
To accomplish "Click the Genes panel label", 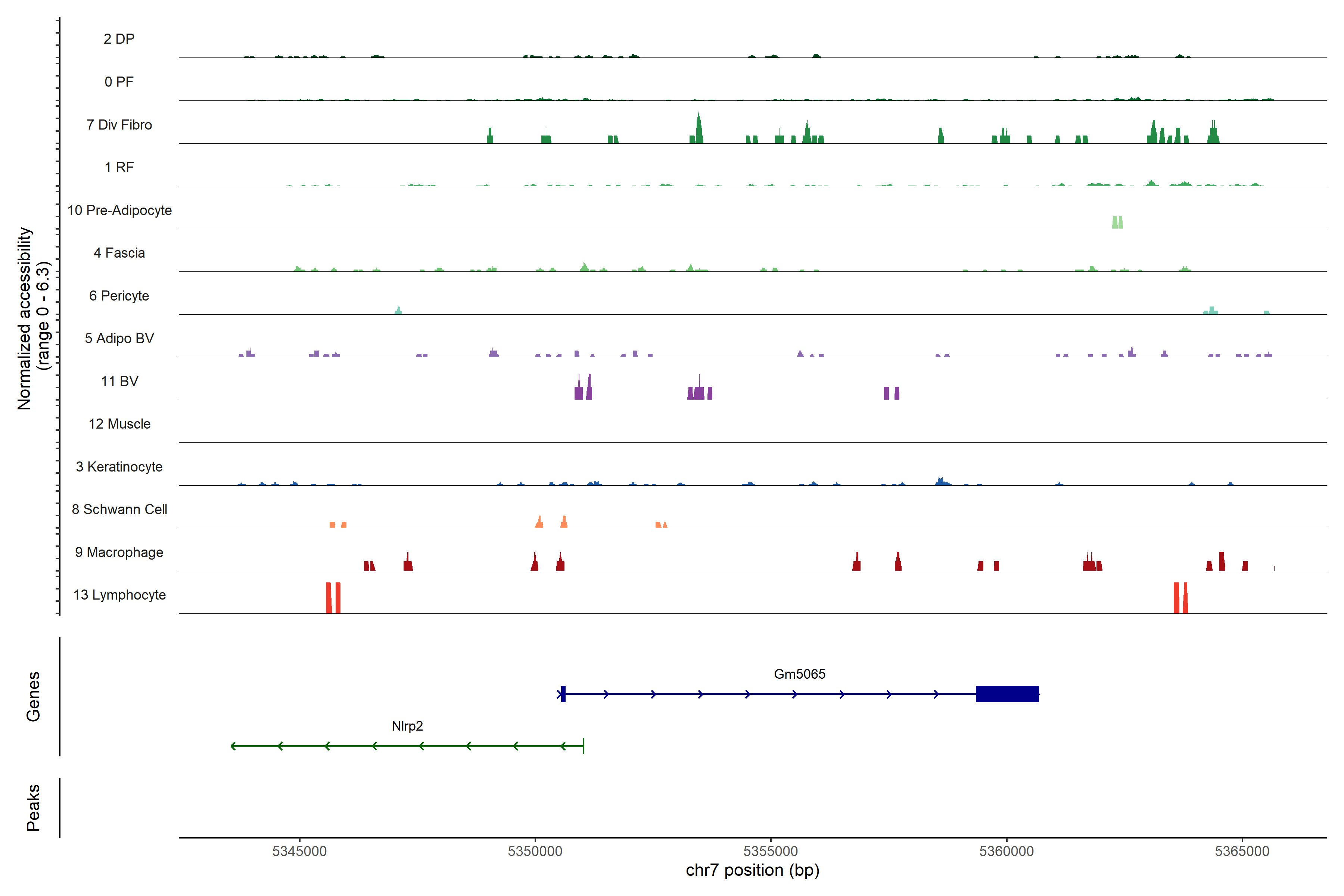I will click(33, 696).
